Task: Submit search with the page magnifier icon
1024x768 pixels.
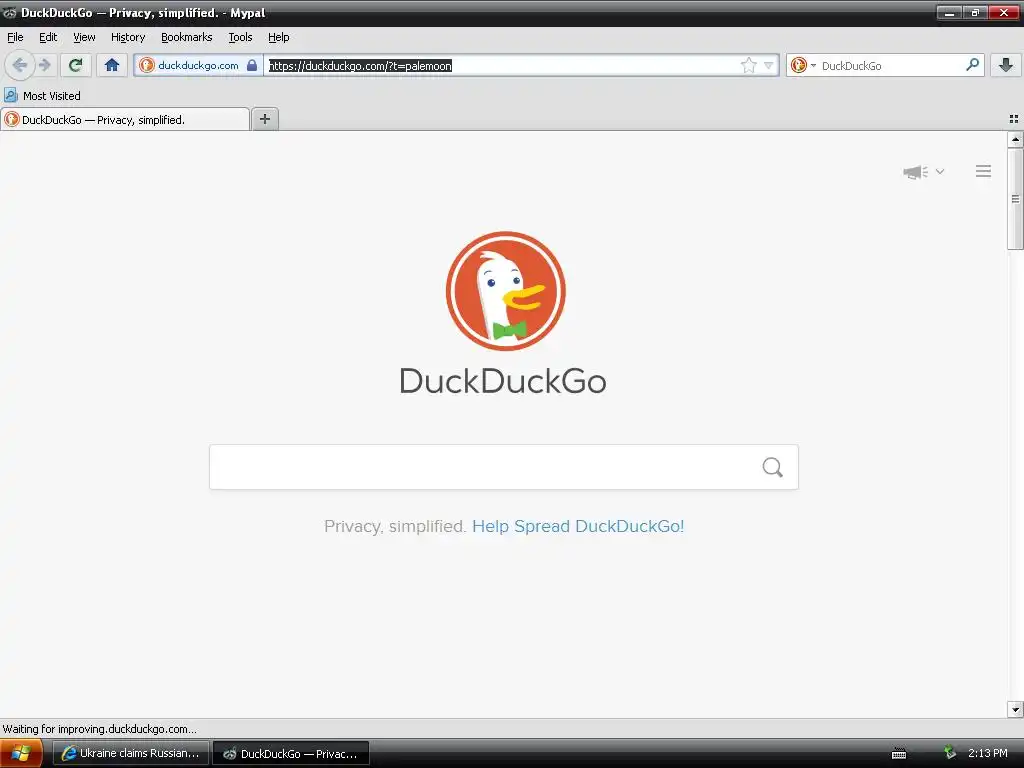Action: [x=773, y=467]
